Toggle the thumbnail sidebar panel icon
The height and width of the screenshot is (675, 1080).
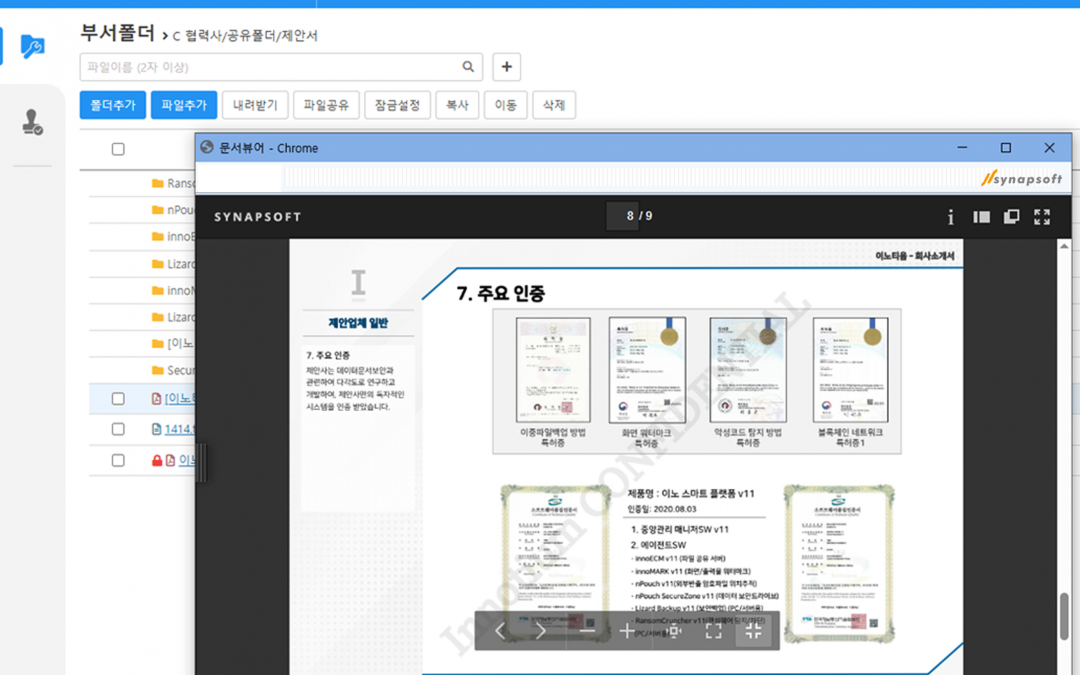point(982,217)
